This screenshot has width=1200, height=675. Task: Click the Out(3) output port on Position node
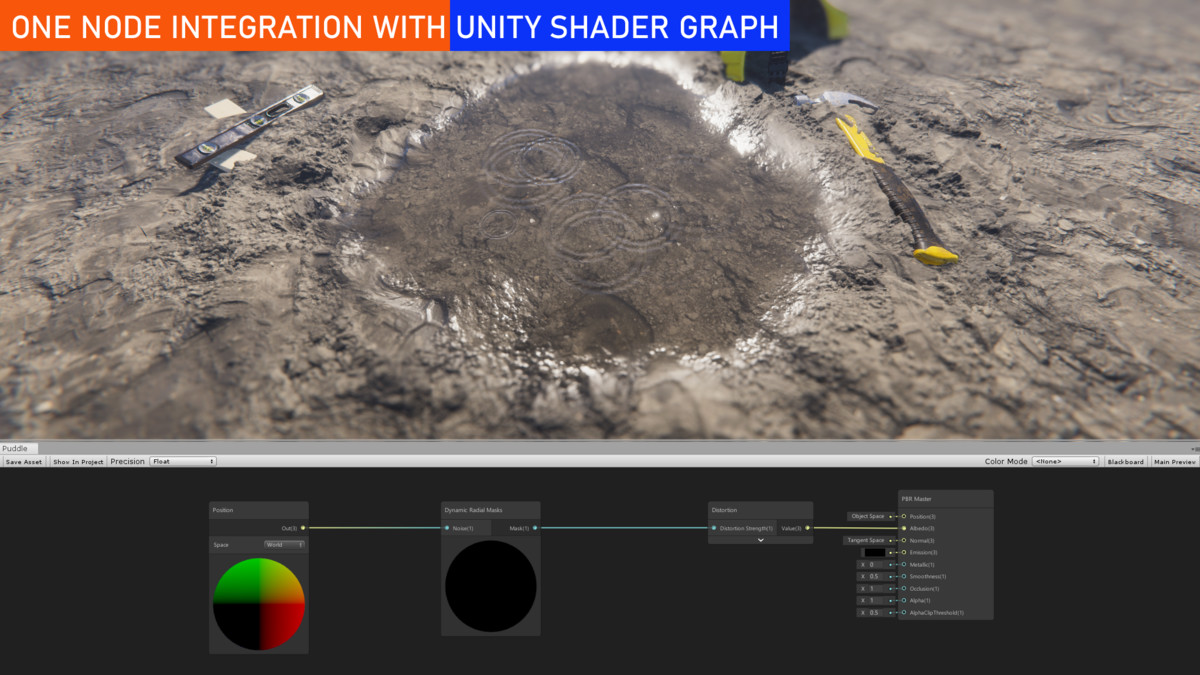303,527
